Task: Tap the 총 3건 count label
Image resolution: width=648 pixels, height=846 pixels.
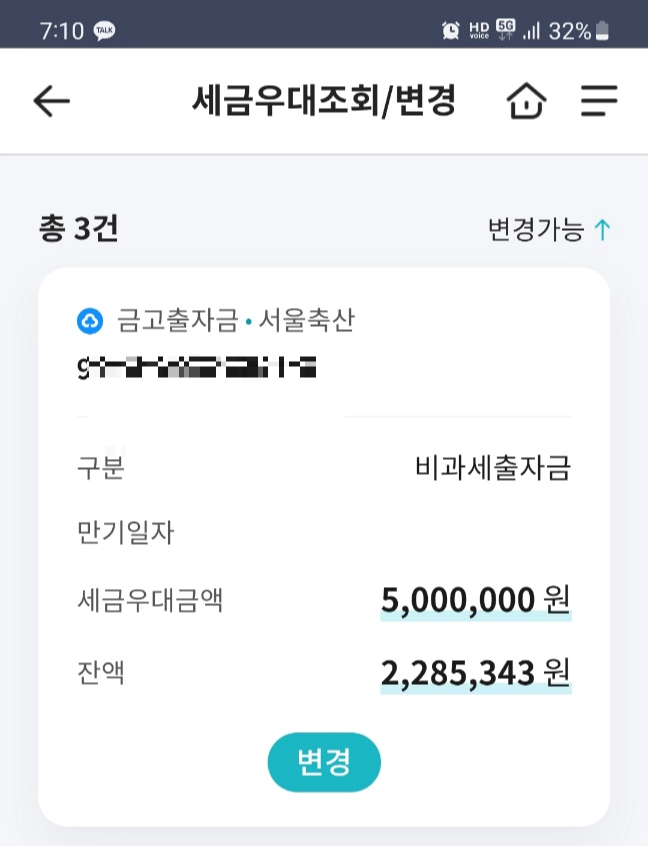Action: 77,227
